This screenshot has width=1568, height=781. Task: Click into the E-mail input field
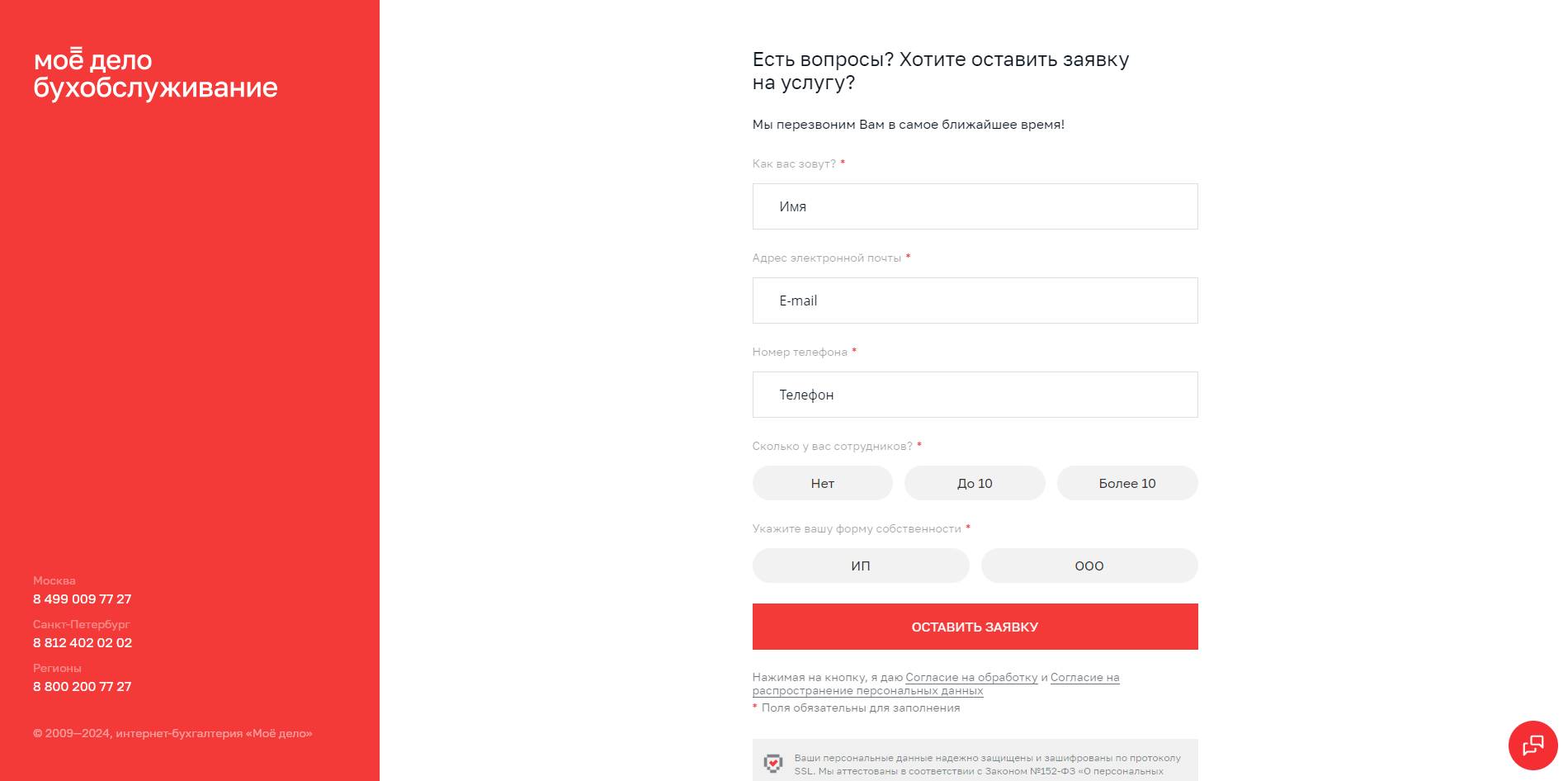975,301
